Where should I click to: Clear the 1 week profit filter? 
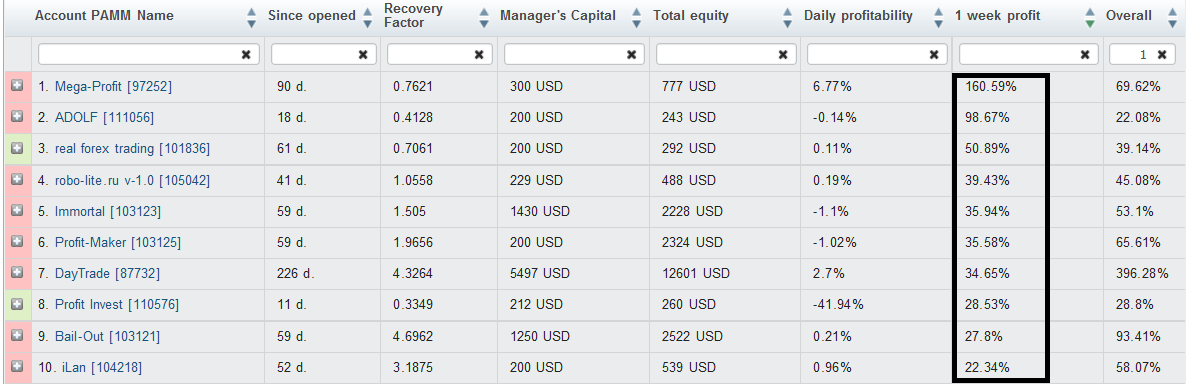[1085, 54]
